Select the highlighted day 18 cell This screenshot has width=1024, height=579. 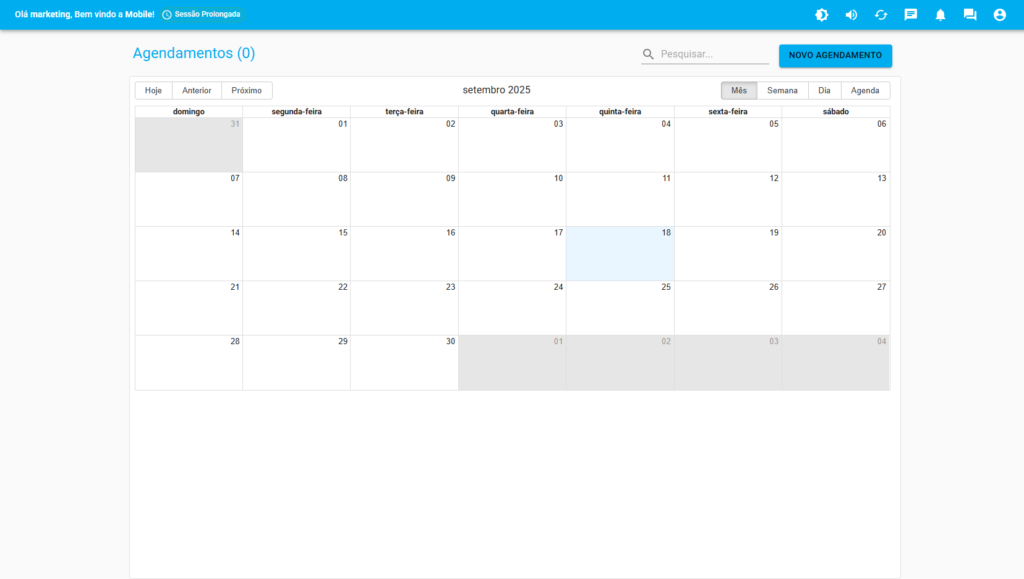pyautogui.click(x=620, y=254)
